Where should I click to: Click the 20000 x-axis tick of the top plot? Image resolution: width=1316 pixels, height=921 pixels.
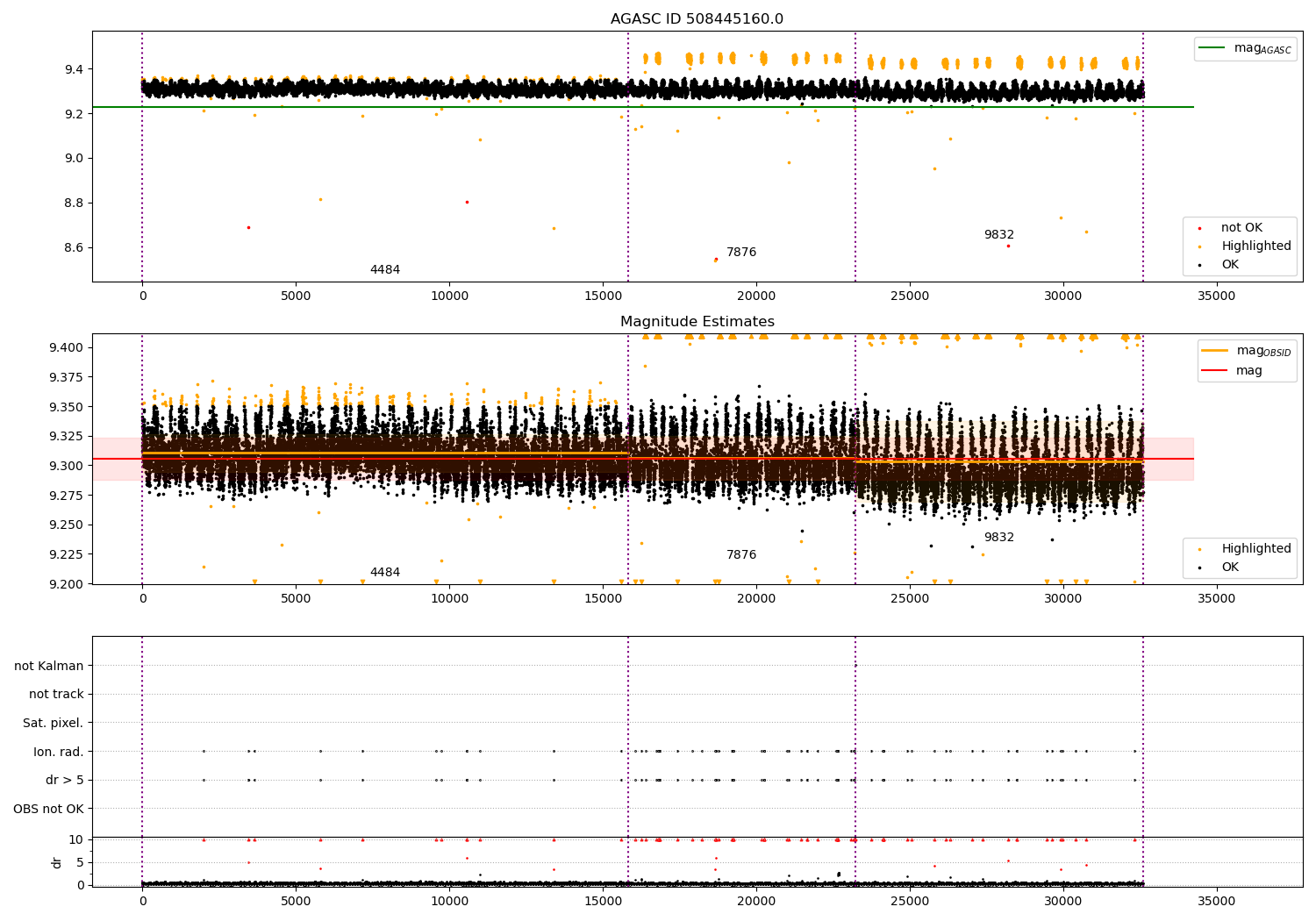(756, 296)
